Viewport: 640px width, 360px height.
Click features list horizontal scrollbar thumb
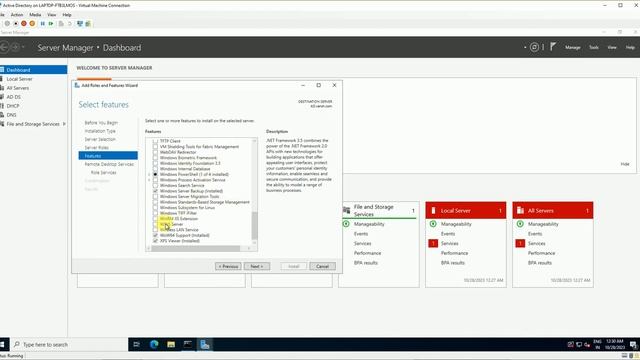[x=196, y=248]
